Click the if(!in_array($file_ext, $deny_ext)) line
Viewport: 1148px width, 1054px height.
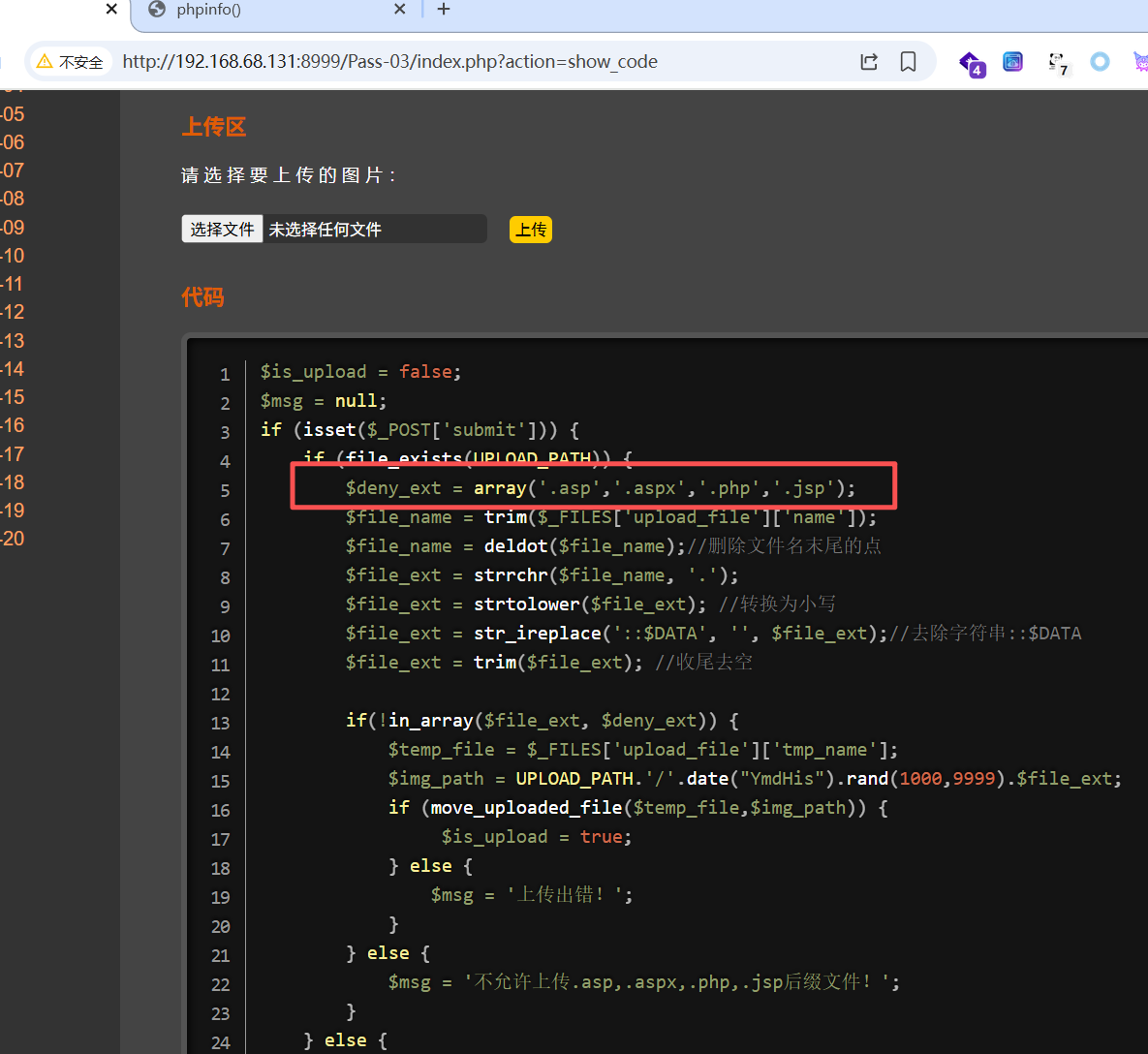[543, 720]
